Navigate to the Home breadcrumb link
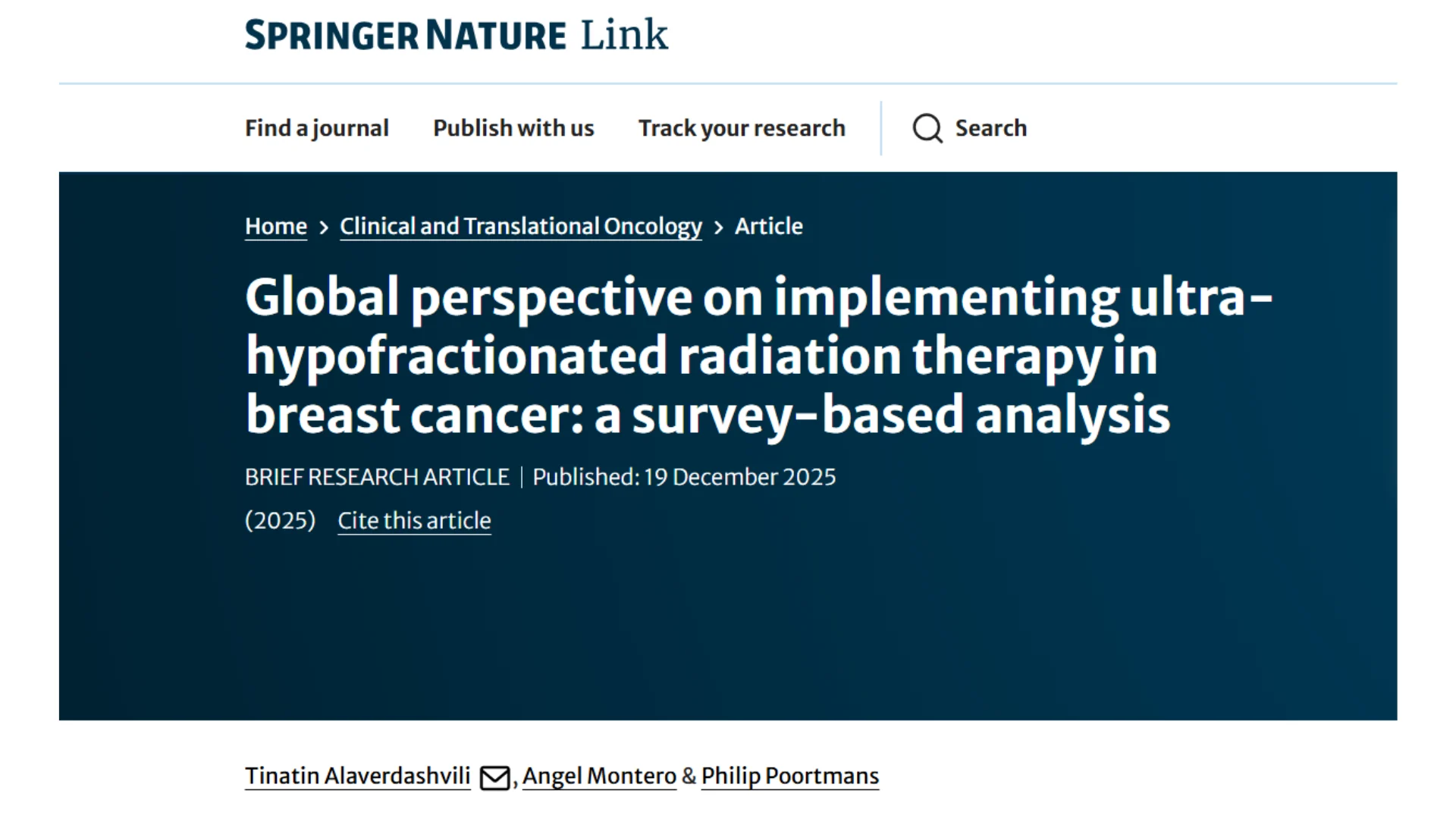Viewport: 1456px width, 819px height. pyautogui.click(x=276, y=226)
